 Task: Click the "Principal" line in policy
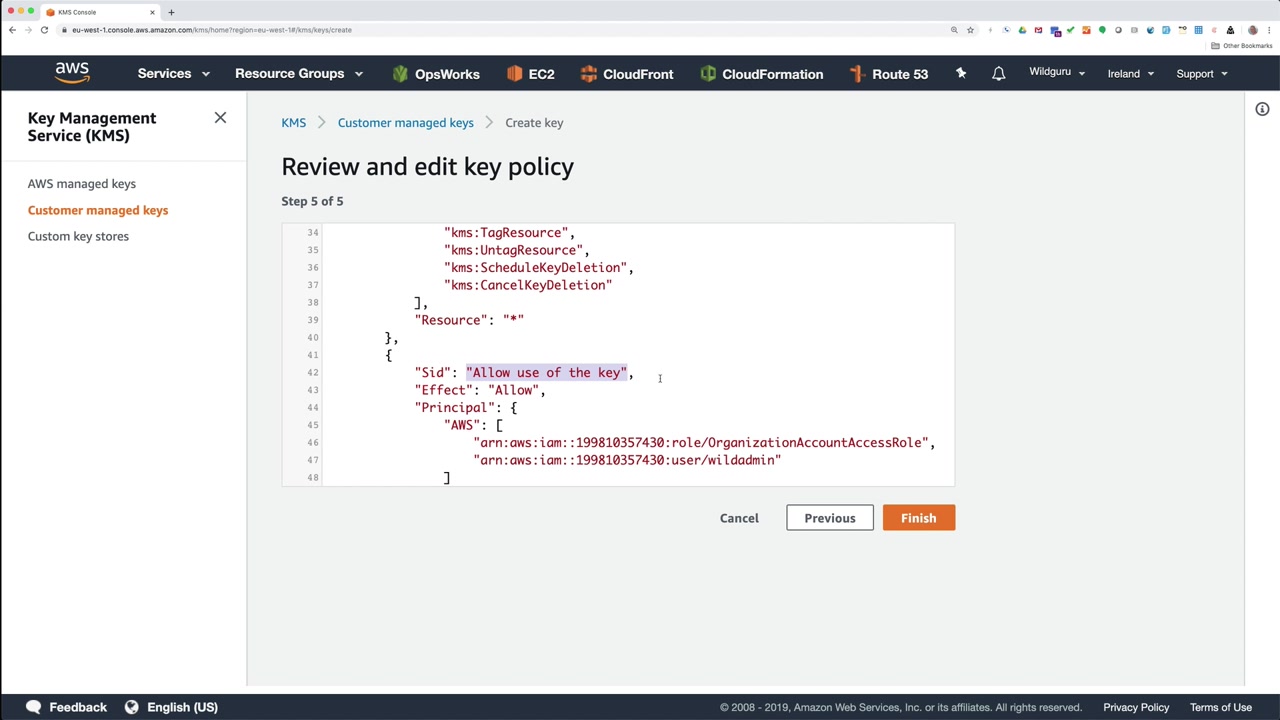pos(466,408)
